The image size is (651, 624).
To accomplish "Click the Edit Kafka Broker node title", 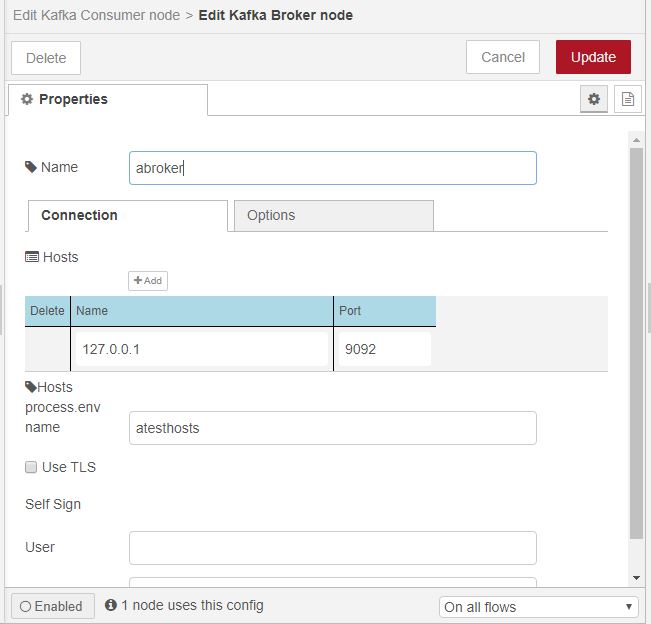I will (276, 15).
